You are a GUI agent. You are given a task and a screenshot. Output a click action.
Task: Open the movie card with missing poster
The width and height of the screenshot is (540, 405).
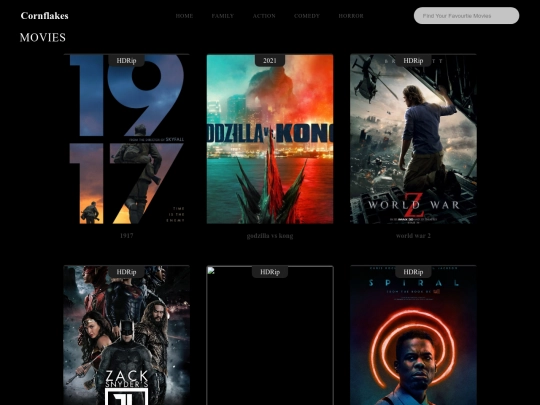(270, 335)
